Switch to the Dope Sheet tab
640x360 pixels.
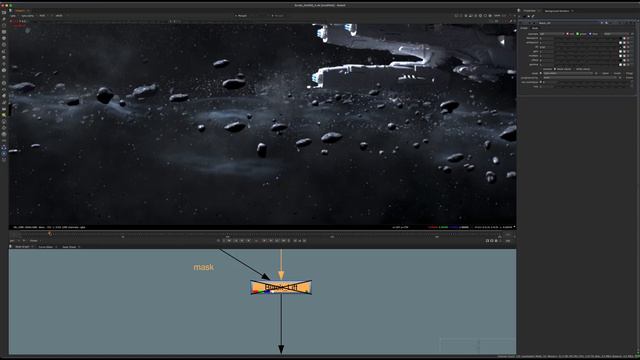(x=69, y=247)
